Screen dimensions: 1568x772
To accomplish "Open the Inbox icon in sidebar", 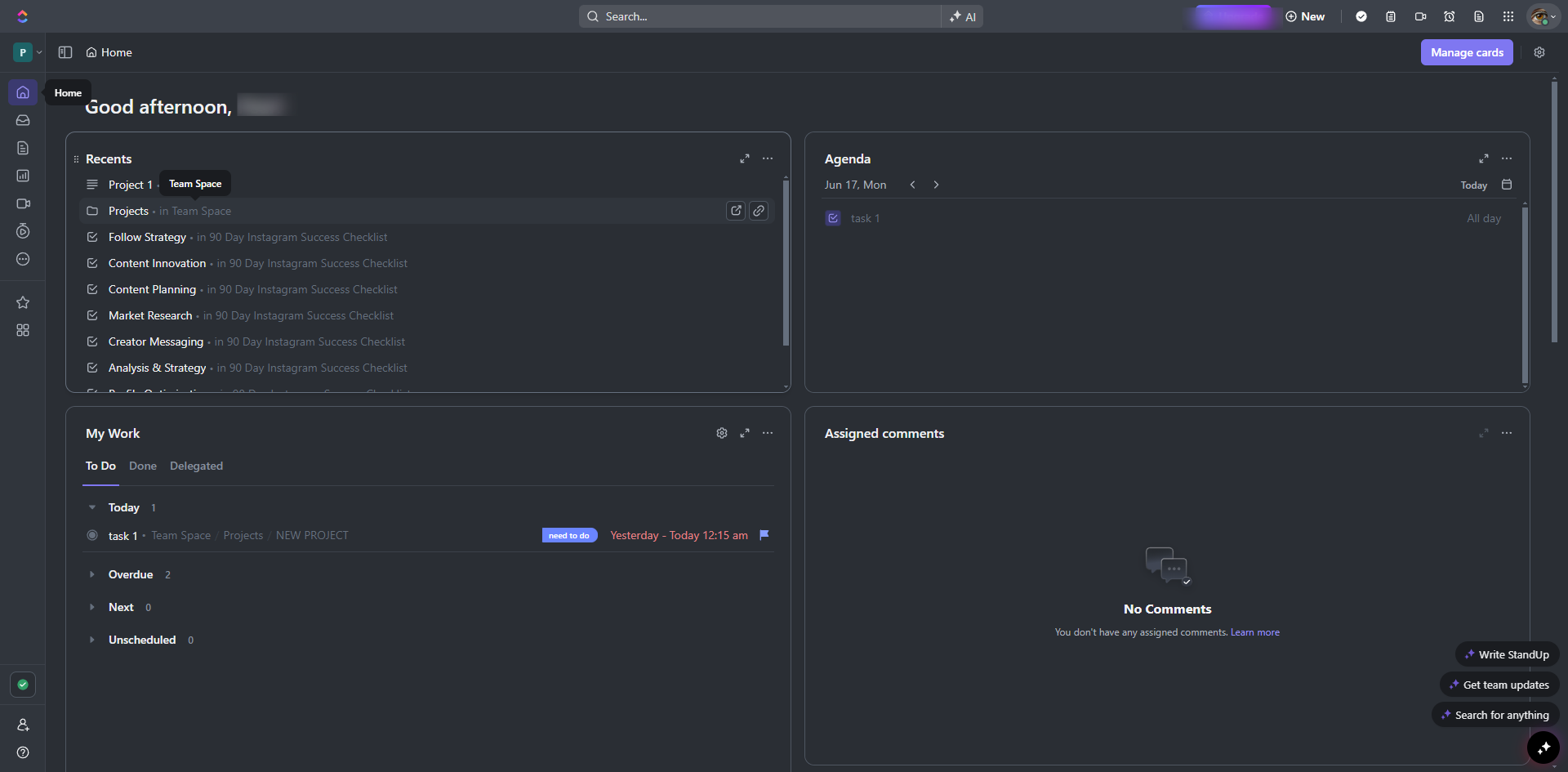I will coord(23,120).
